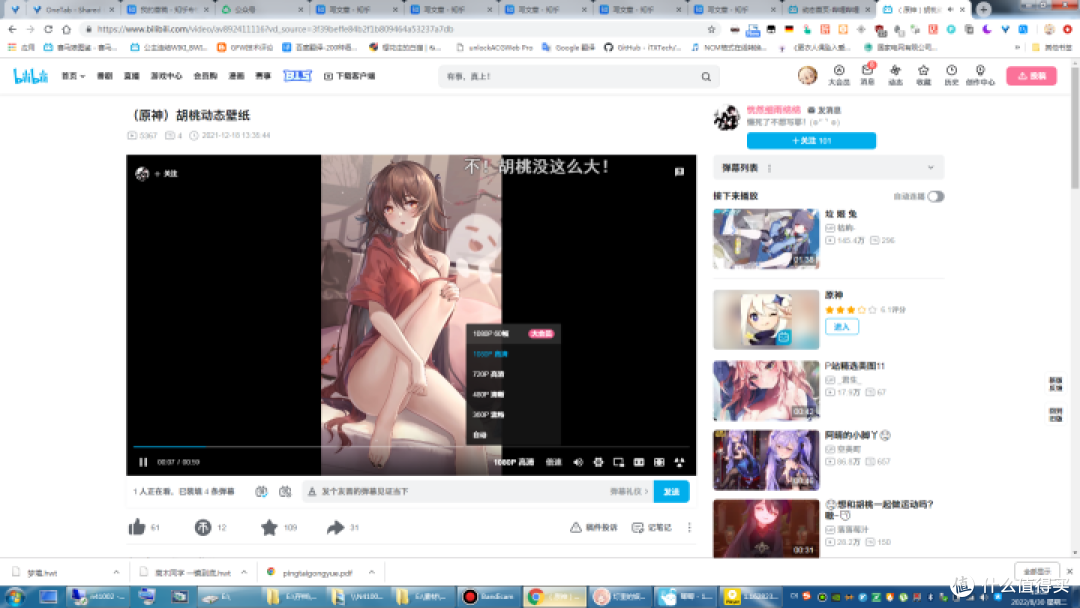Open 直播 in the header navigation
Viewport: 1080px width, 608px height.
[x=132, y=76]
